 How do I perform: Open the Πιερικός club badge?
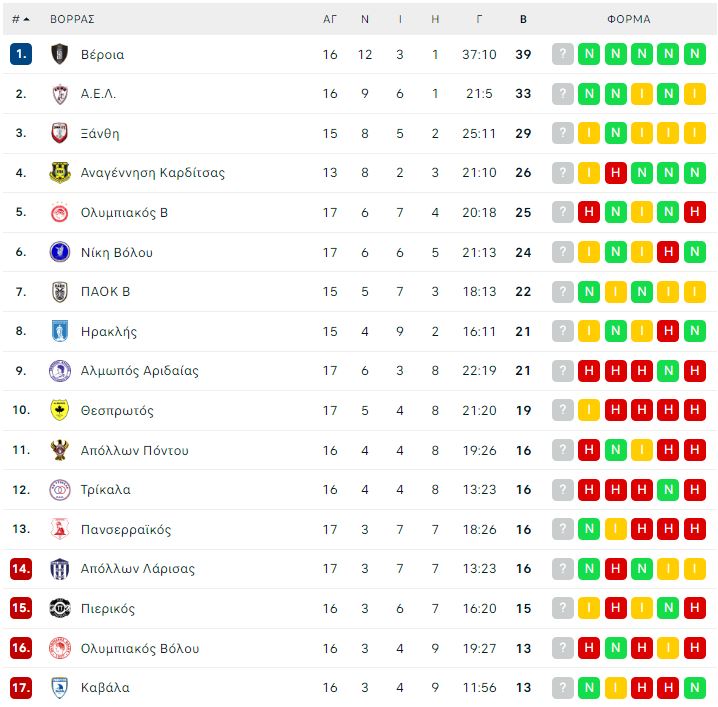[60, 608]
